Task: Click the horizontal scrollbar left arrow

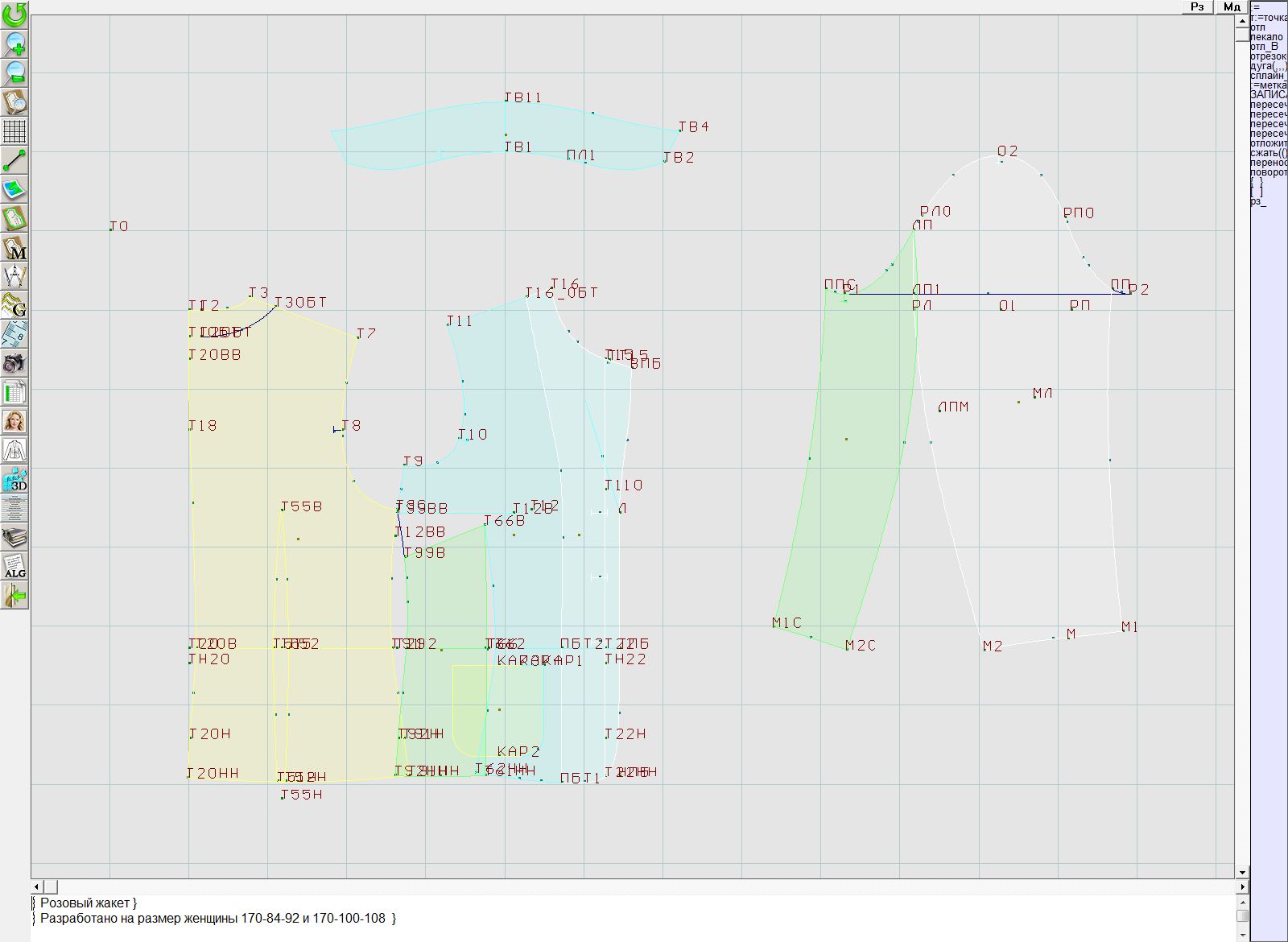Action: tap(37, 886)
